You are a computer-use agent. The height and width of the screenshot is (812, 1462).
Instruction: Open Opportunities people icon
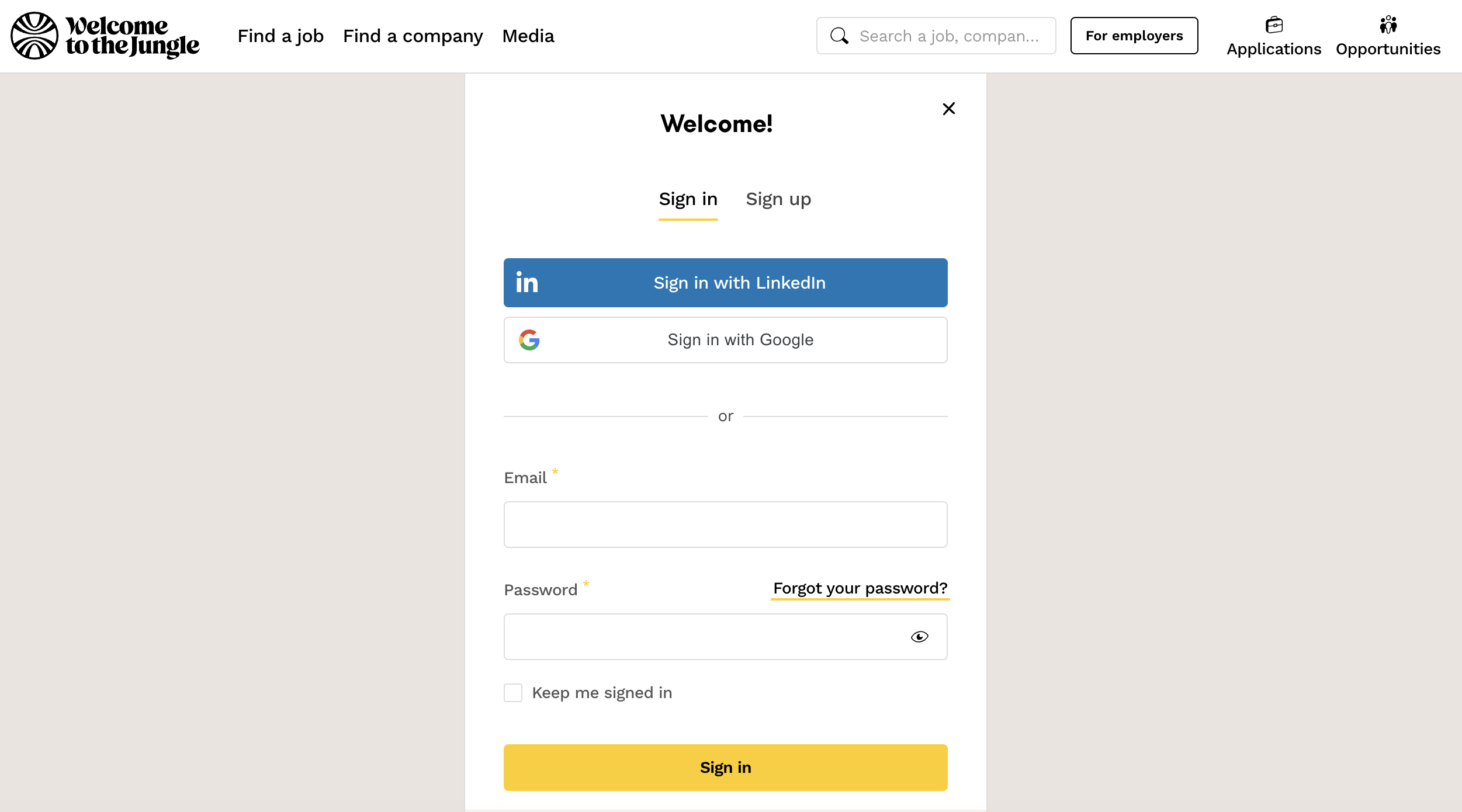pyautogui.click(x=1388, y=25)
